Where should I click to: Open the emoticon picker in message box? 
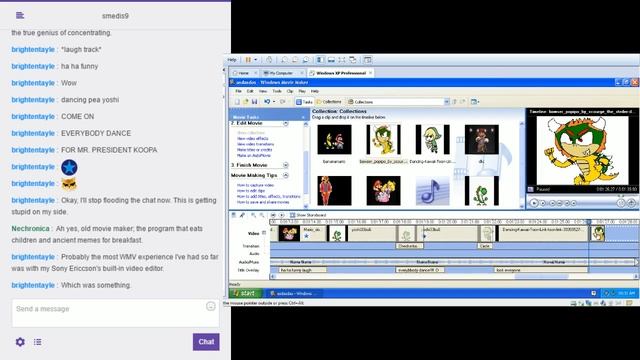(x=211, y=306)
